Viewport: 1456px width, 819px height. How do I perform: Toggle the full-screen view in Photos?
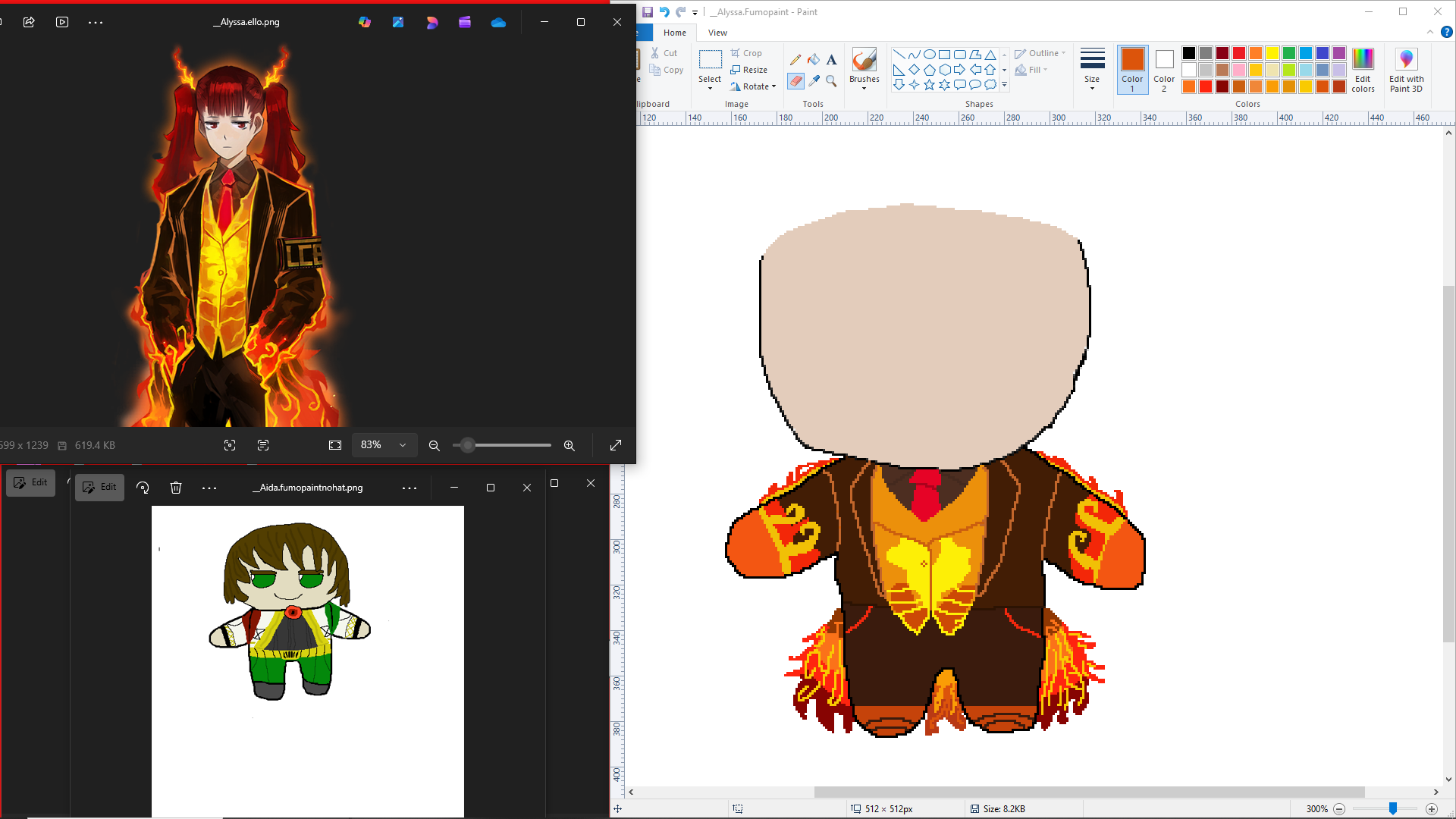click(615, 445)
